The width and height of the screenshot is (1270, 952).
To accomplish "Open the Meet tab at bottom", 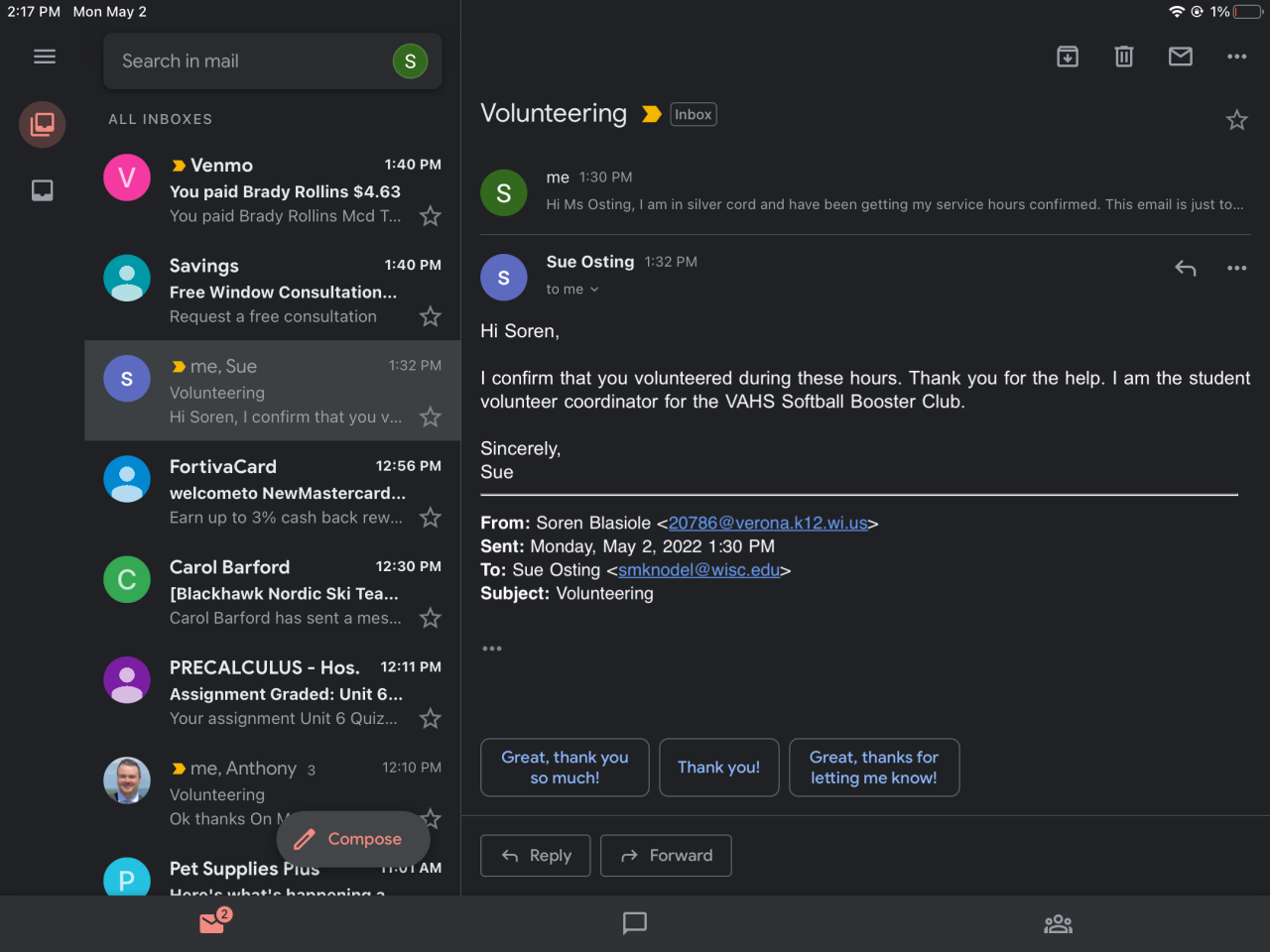I will pos(1058,923).
